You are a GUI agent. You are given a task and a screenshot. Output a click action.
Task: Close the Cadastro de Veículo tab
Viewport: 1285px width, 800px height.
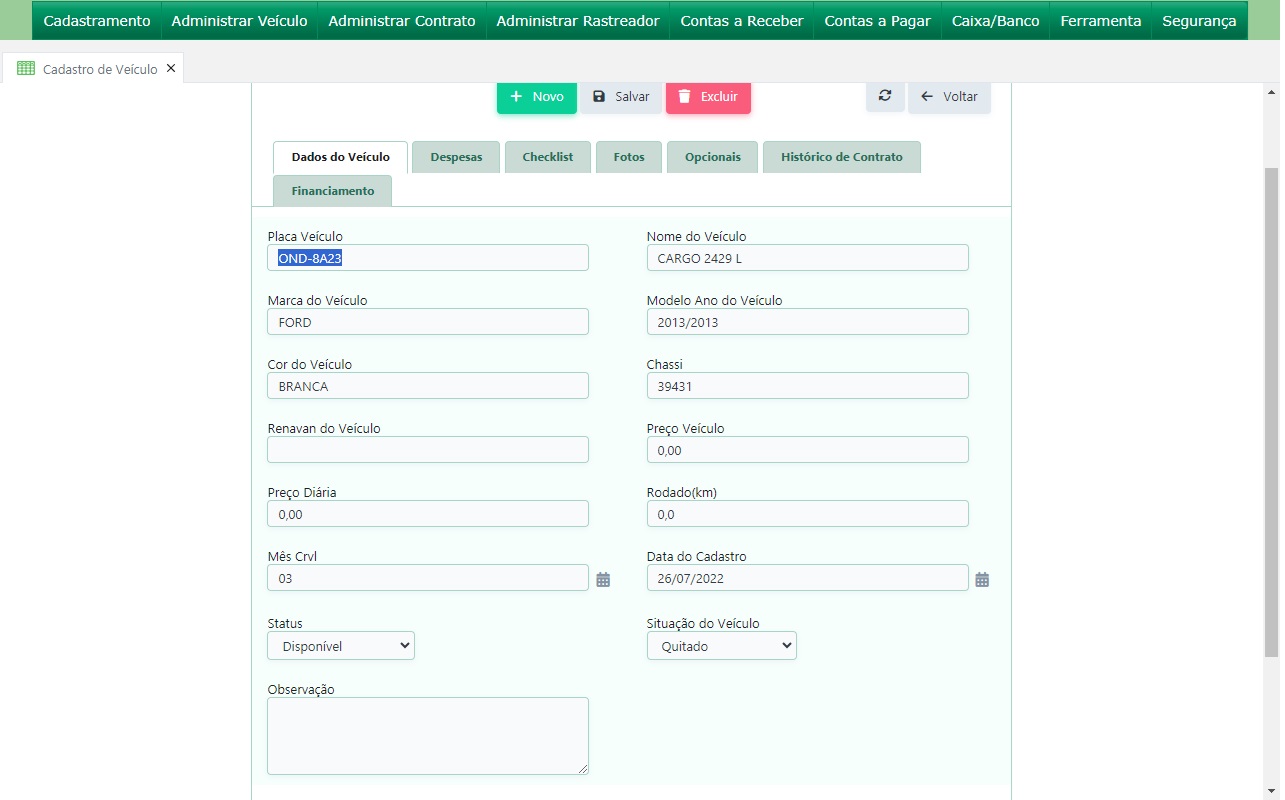(171, 69)
